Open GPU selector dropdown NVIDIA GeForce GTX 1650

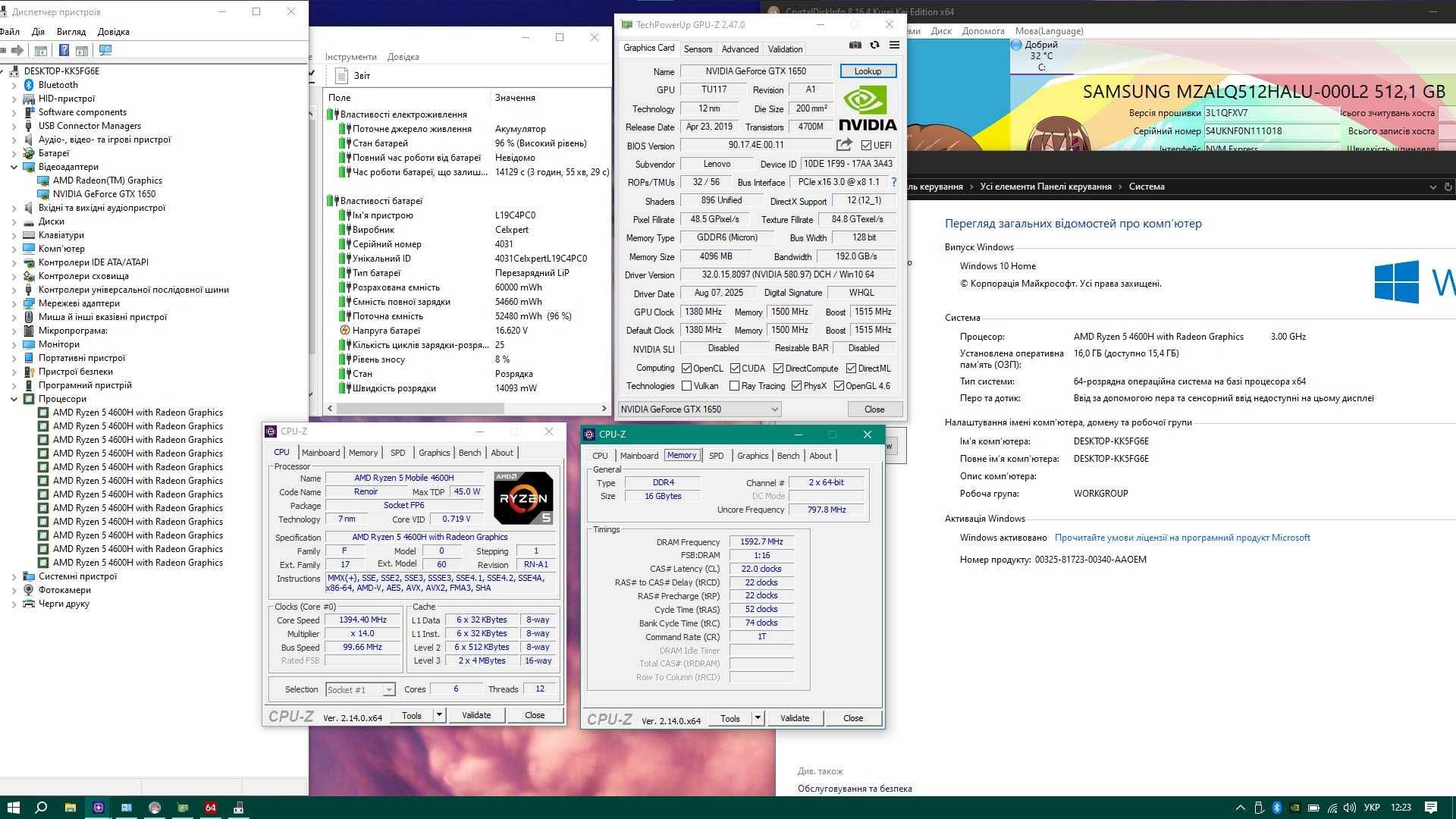699,409
